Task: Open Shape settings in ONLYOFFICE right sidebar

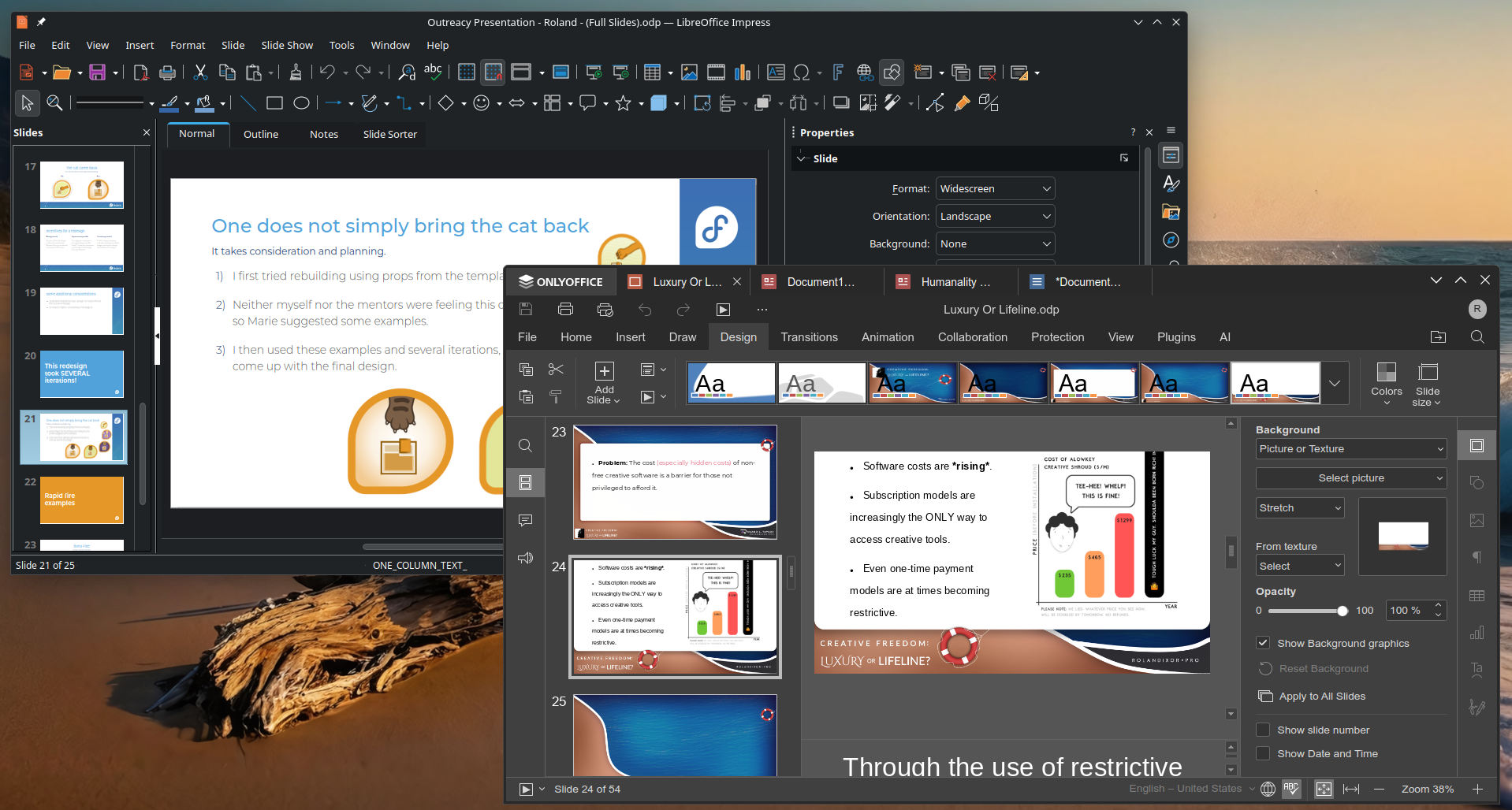Action: coord(1478,482)
